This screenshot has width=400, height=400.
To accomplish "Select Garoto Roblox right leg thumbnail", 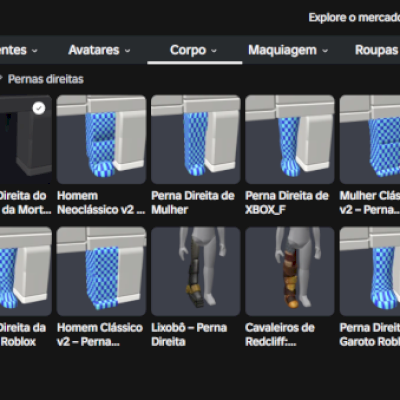I will [370, 271].
